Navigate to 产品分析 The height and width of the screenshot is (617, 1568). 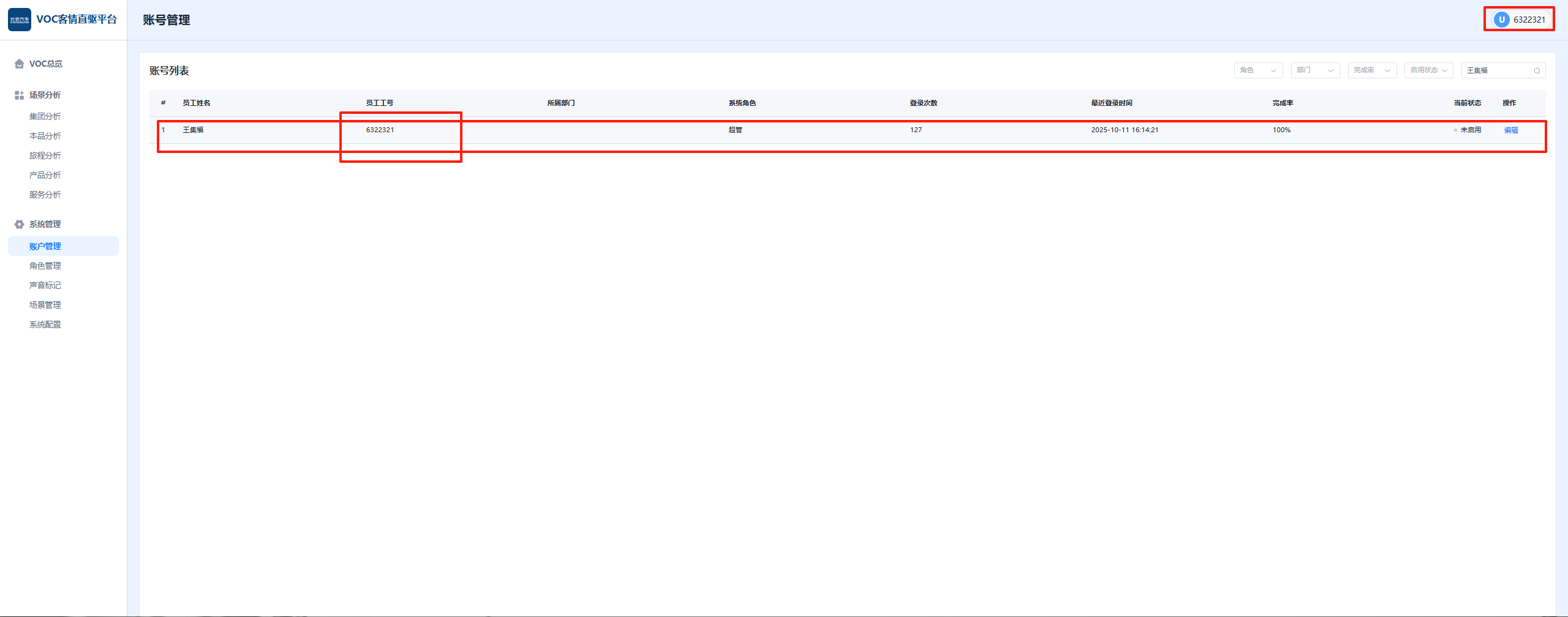[45, 175]
